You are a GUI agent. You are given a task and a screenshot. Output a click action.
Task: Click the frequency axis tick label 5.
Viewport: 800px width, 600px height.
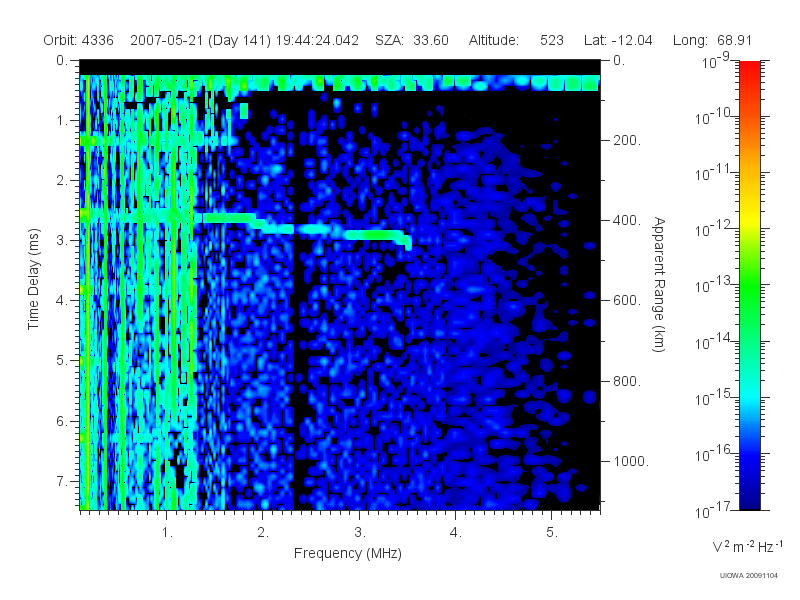(x=552, y=533)
